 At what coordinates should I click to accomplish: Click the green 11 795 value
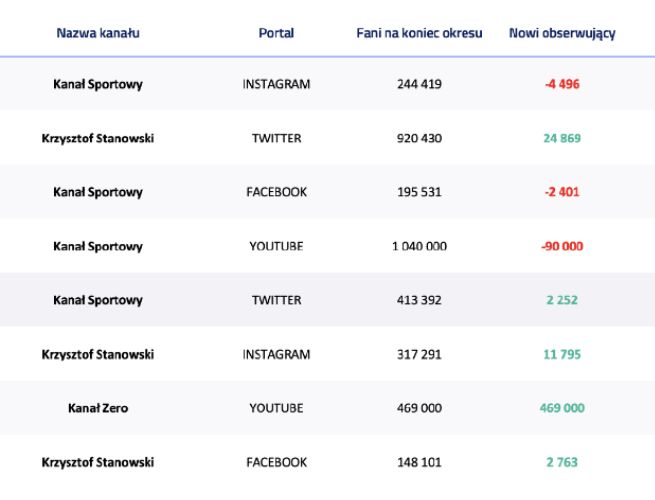pos(562,354)
